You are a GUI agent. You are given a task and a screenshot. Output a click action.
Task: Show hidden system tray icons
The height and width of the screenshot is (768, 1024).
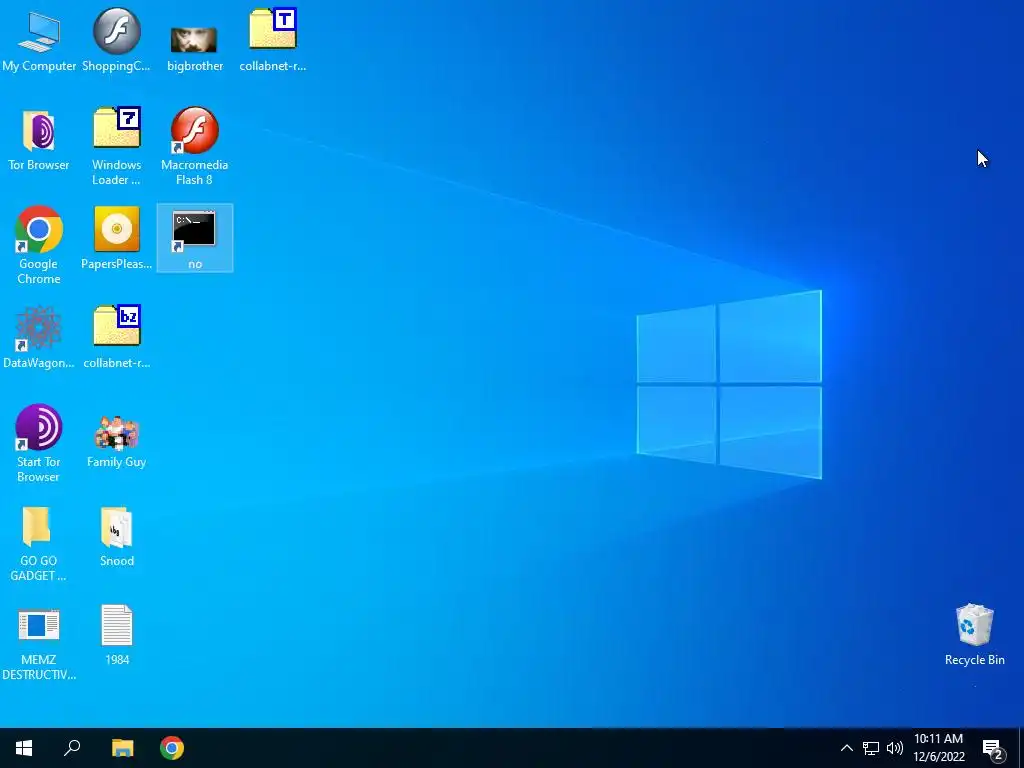pos(846,748)
